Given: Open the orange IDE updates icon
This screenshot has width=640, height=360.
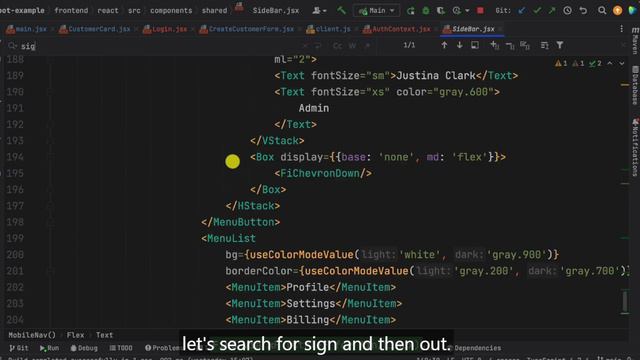Looking at the screenshot, I should pos(617,11).
